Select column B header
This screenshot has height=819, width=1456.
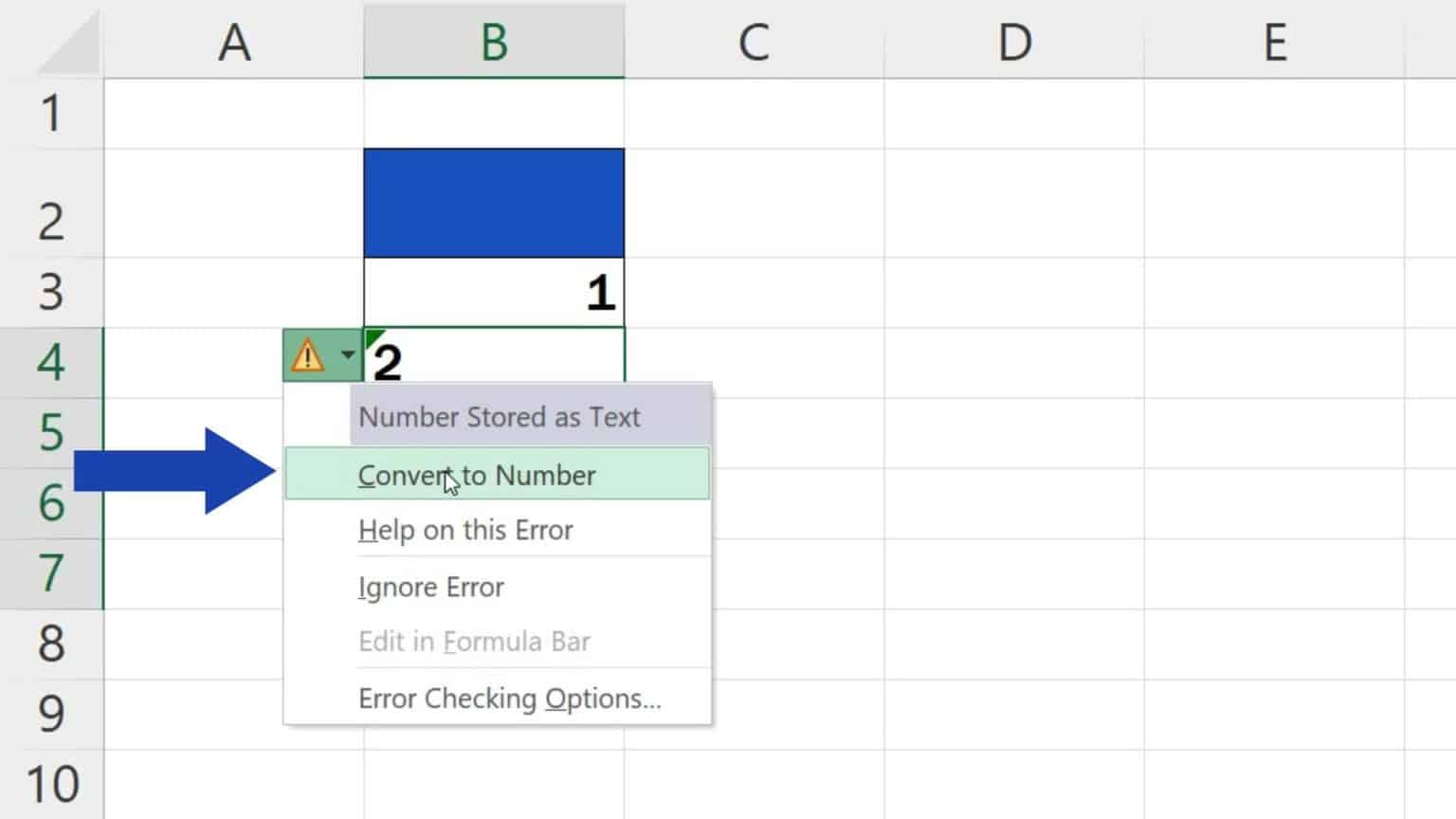click(494, 42)
